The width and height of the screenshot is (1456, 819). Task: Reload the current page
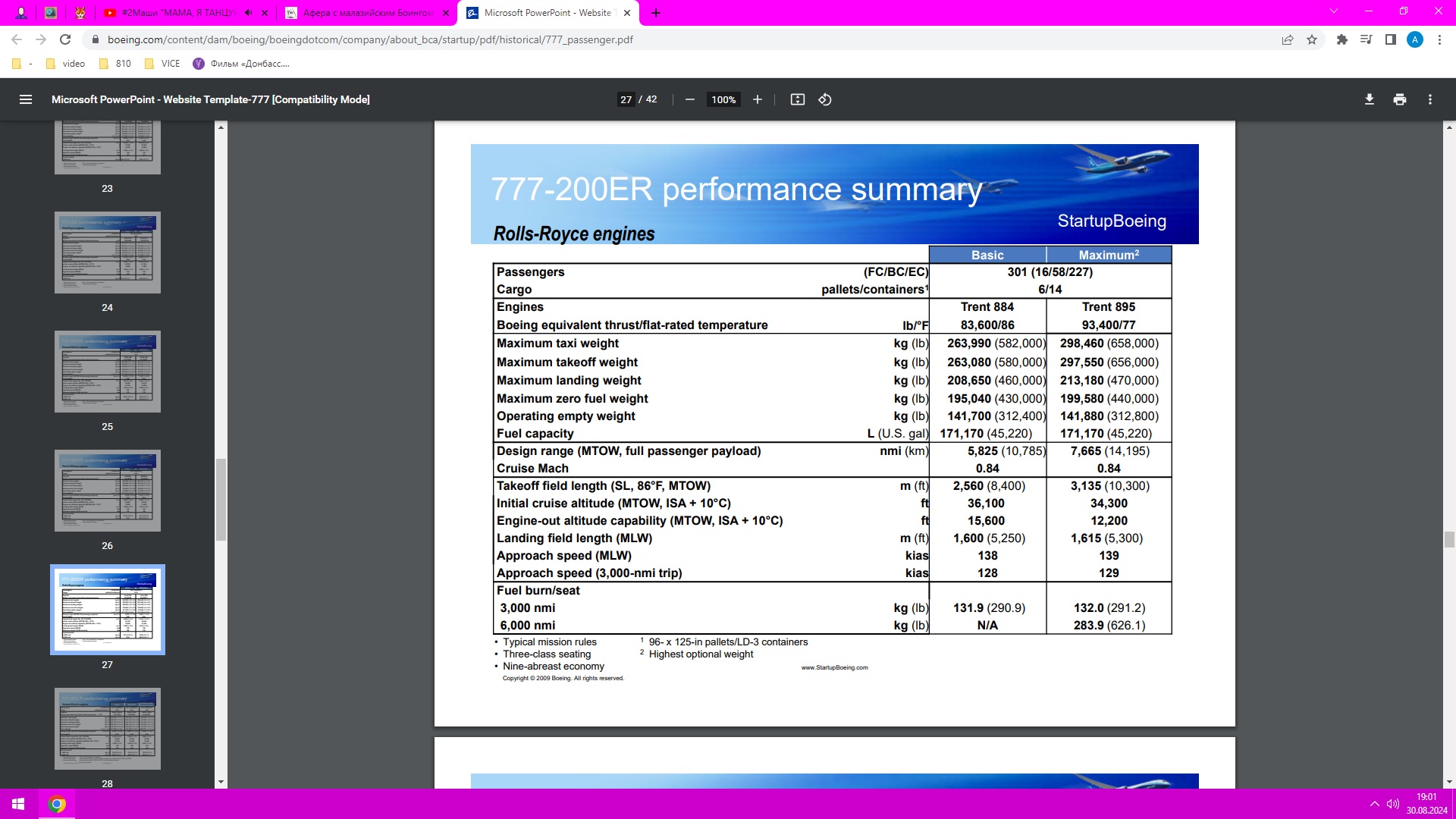(x=65, y=39)
